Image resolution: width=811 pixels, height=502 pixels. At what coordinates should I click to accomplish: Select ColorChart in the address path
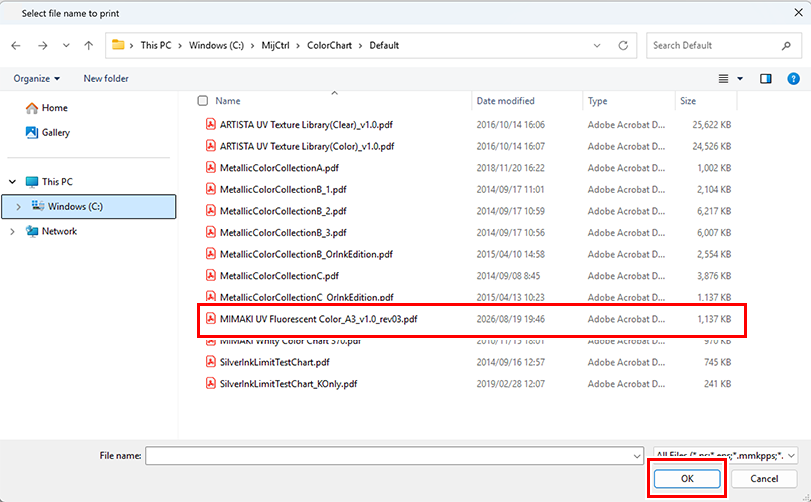329,45
